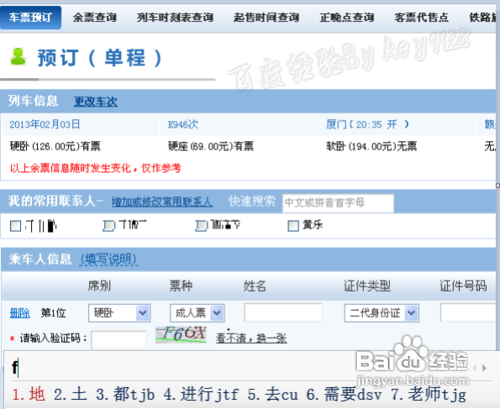The image size is (500, 409).
Task: Tick the third frequent contact checkbox
Action: (201, 226)
